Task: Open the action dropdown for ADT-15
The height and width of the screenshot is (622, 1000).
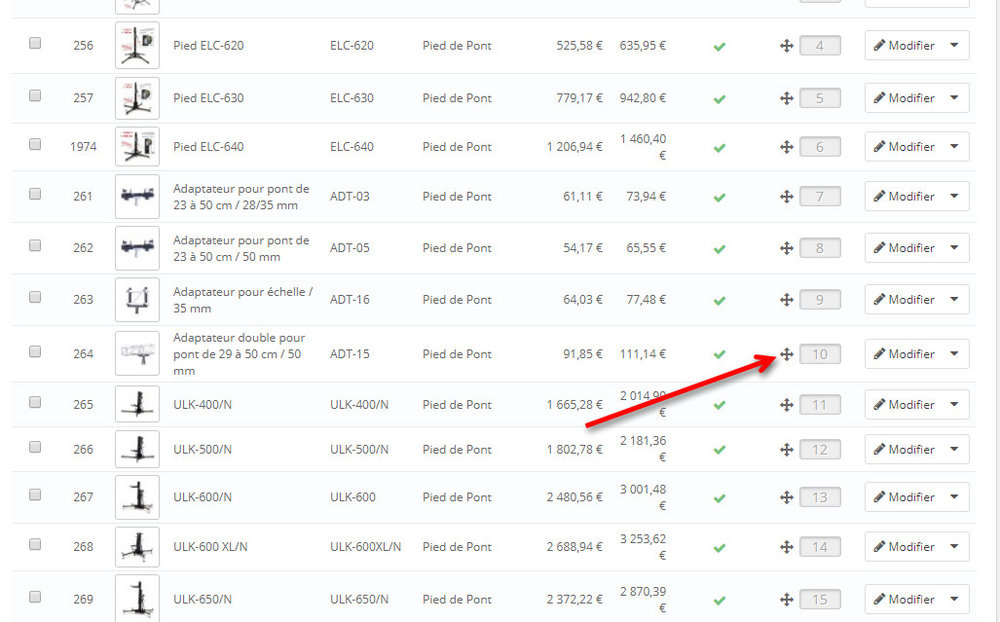Action: click(x=955, y=353)
